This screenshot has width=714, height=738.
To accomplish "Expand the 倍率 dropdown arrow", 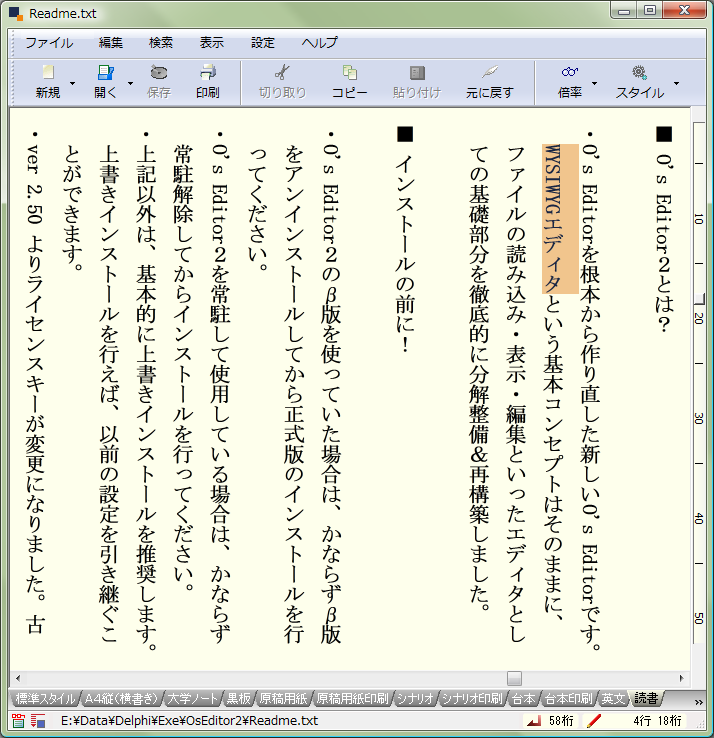I will click(594, 83).
